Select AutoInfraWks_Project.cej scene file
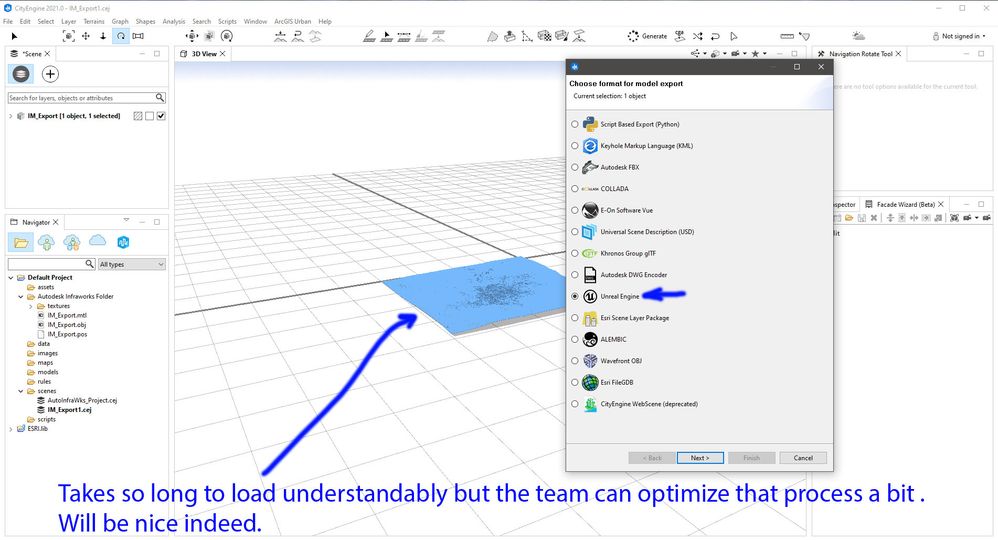The height and width of the screenshot is (540, 998). click(82, 401)
